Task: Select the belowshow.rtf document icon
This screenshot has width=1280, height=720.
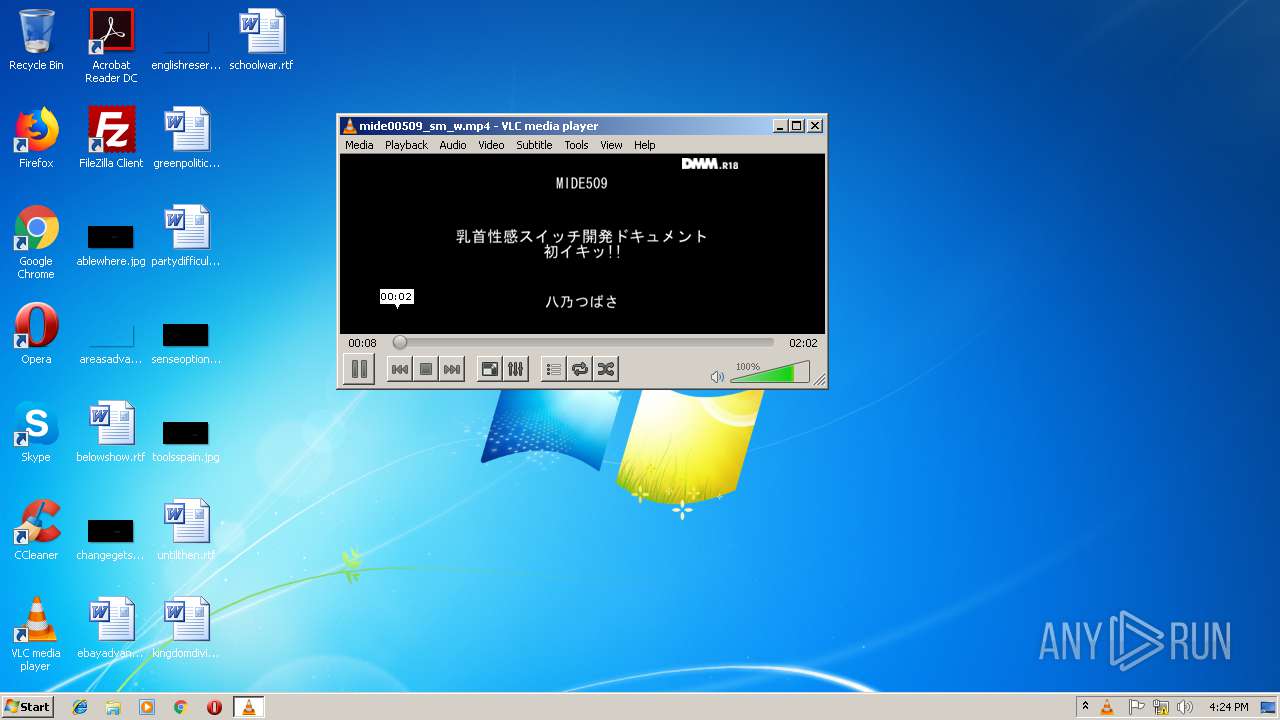Action: point(111,432)
